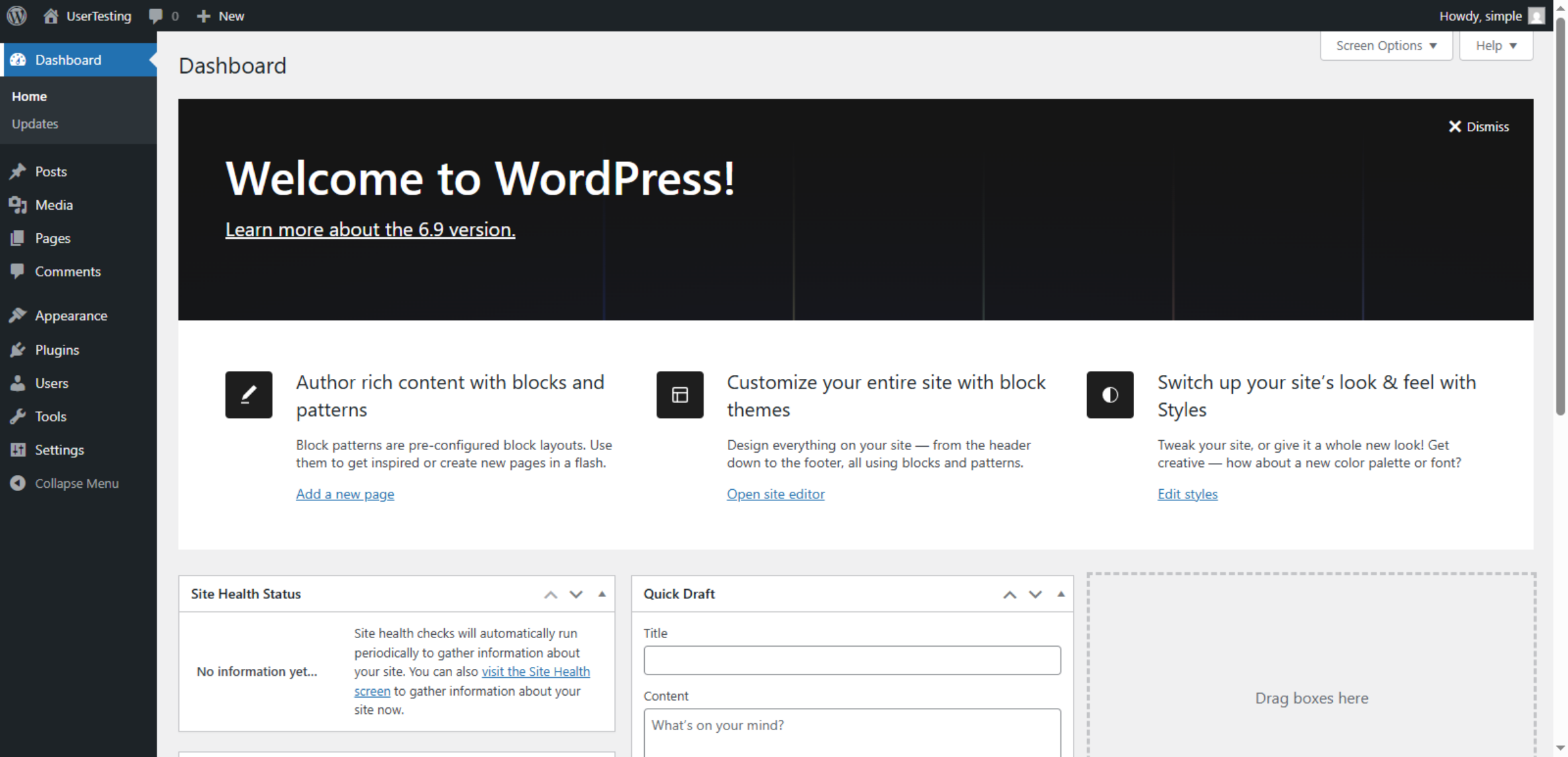The image size is (1568, 757).
Task: Open Tools using the wrench icon
Action: 18,416
